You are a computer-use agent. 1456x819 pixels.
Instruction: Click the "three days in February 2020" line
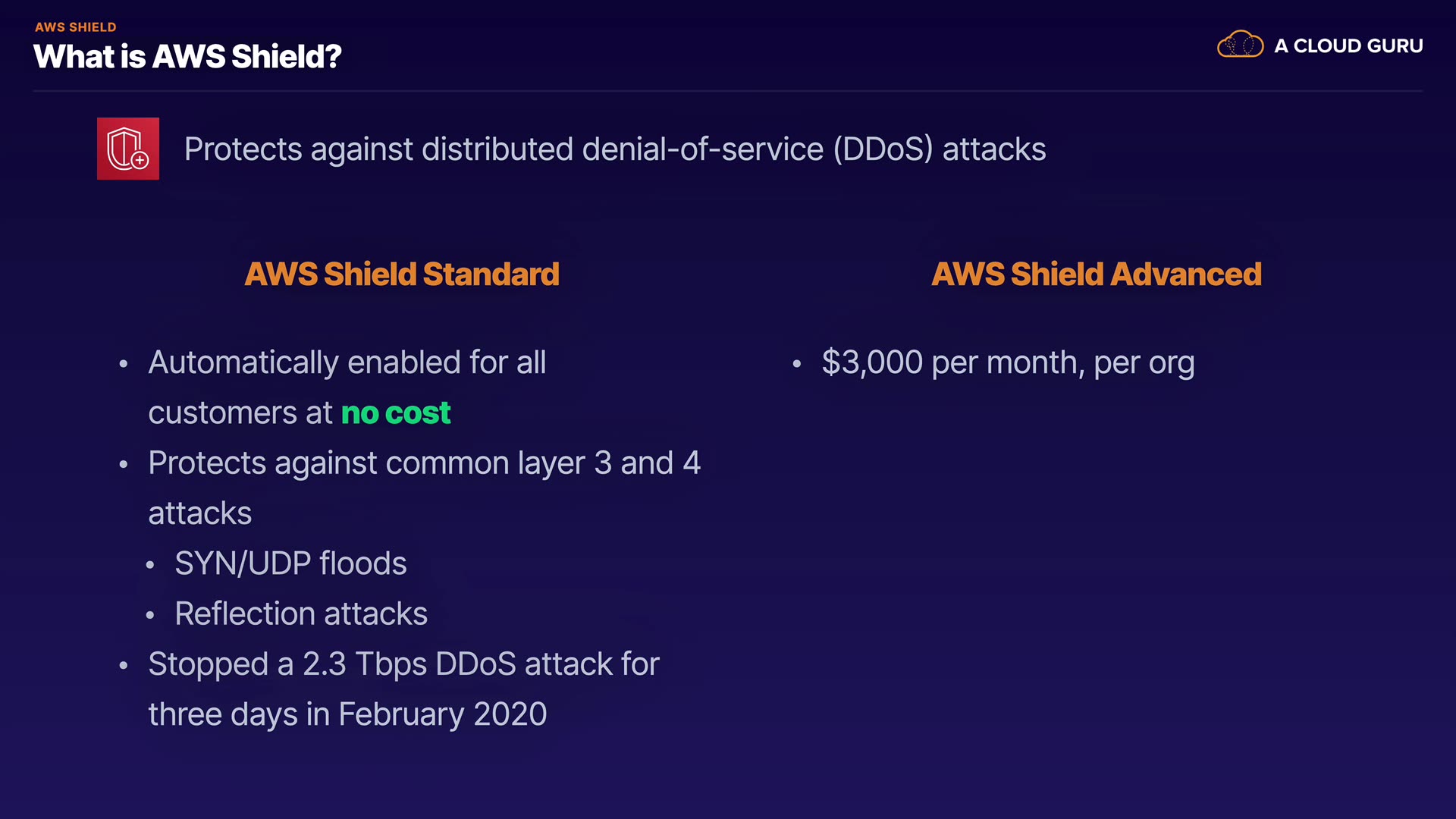(347, 714)
